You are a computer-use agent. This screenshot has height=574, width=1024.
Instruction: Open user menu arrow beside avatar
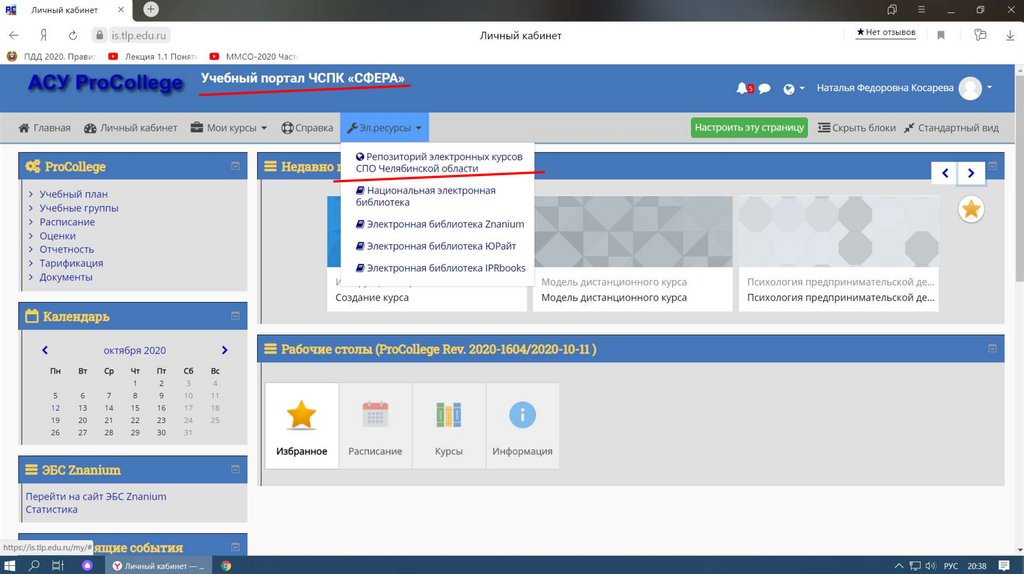tap(989, 88)
